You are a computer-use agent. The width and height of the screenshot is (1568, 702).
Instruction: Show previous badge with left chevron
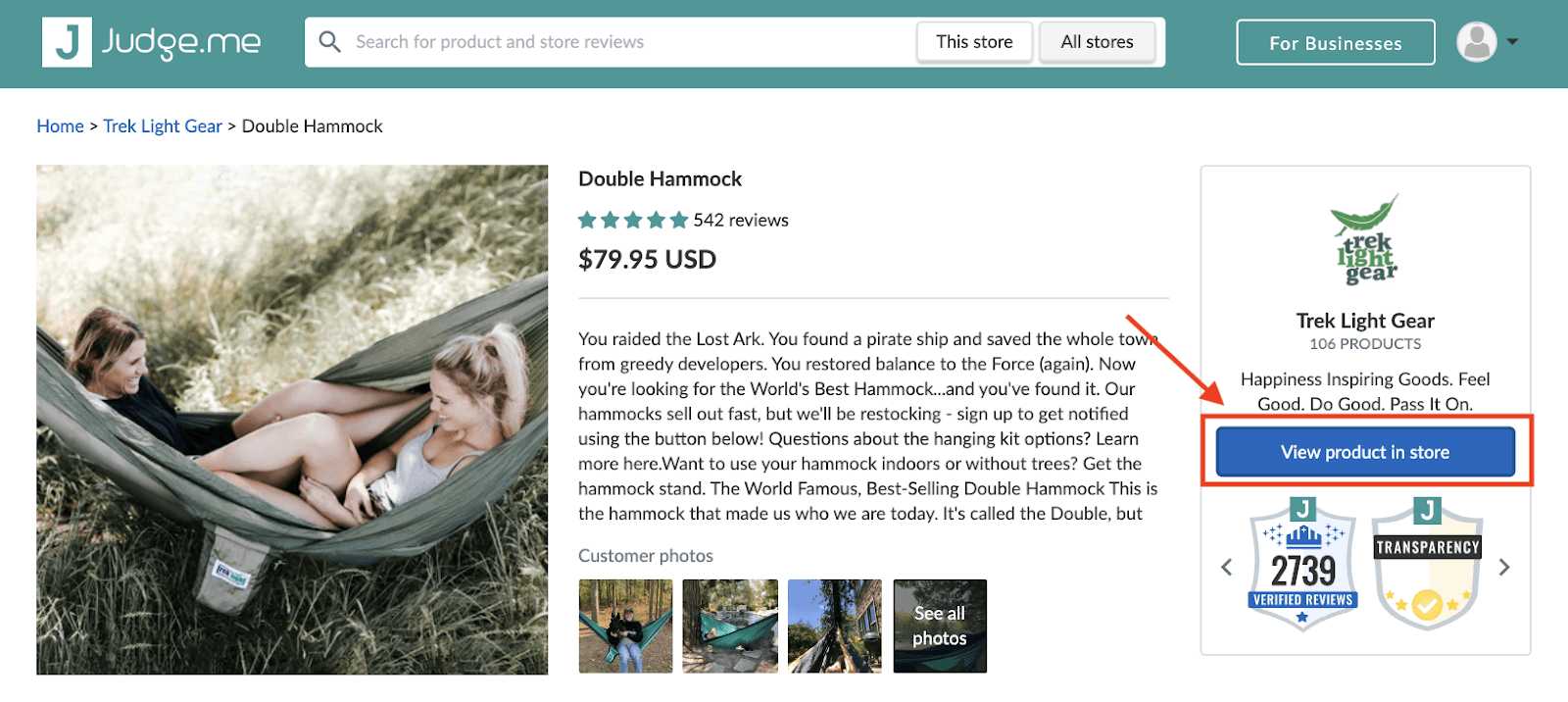(1226, 567)
